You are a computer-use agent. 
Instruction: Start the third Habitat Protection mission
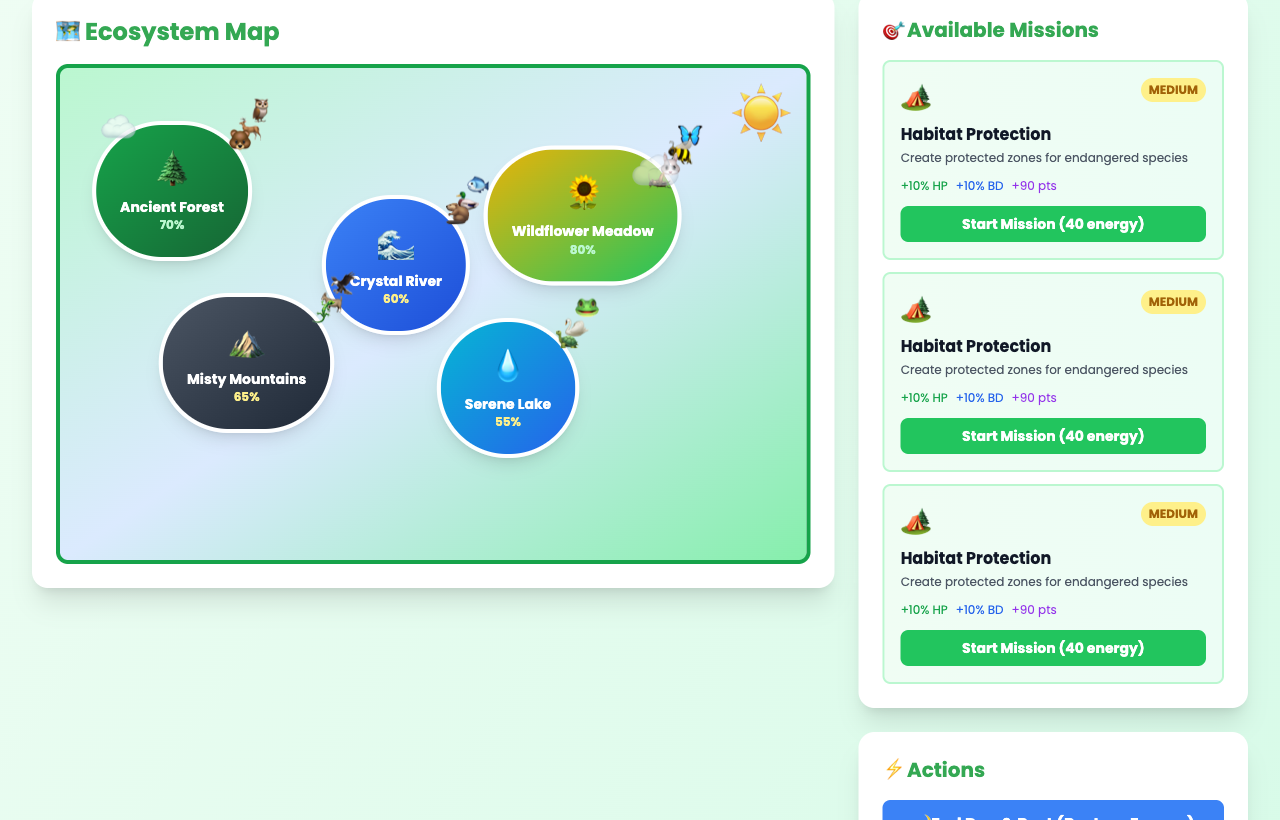(1053, 648)
